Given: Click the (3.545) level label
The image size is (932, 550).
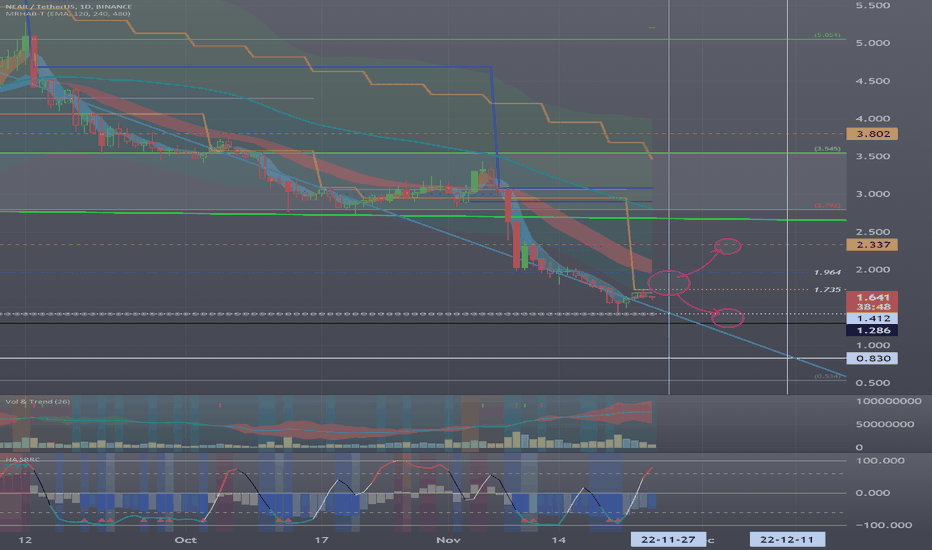Looking at the screenshot, I should click(x=827, y=149).
